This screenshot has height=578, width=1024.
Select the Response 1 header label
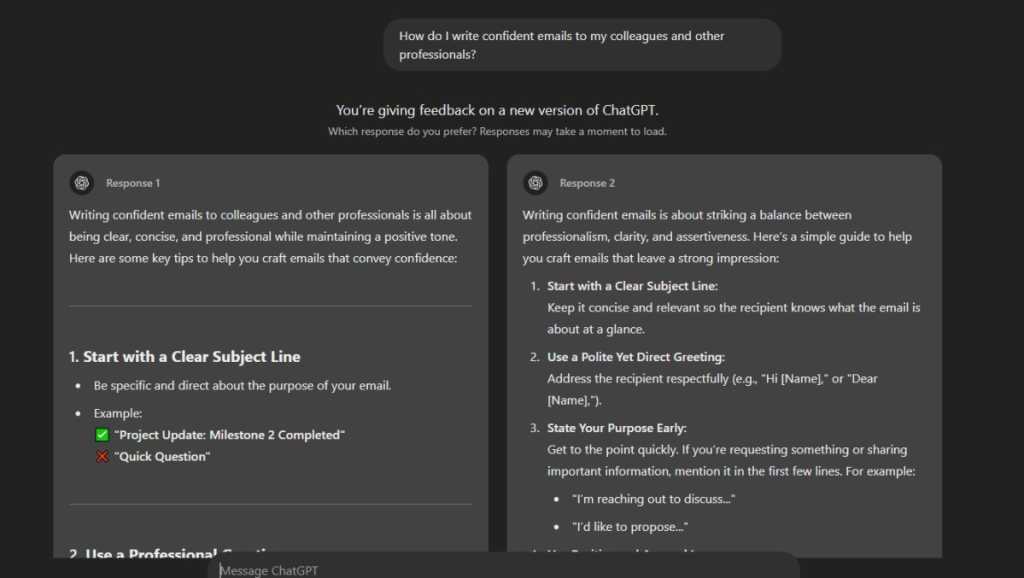(x=133, y=183)
